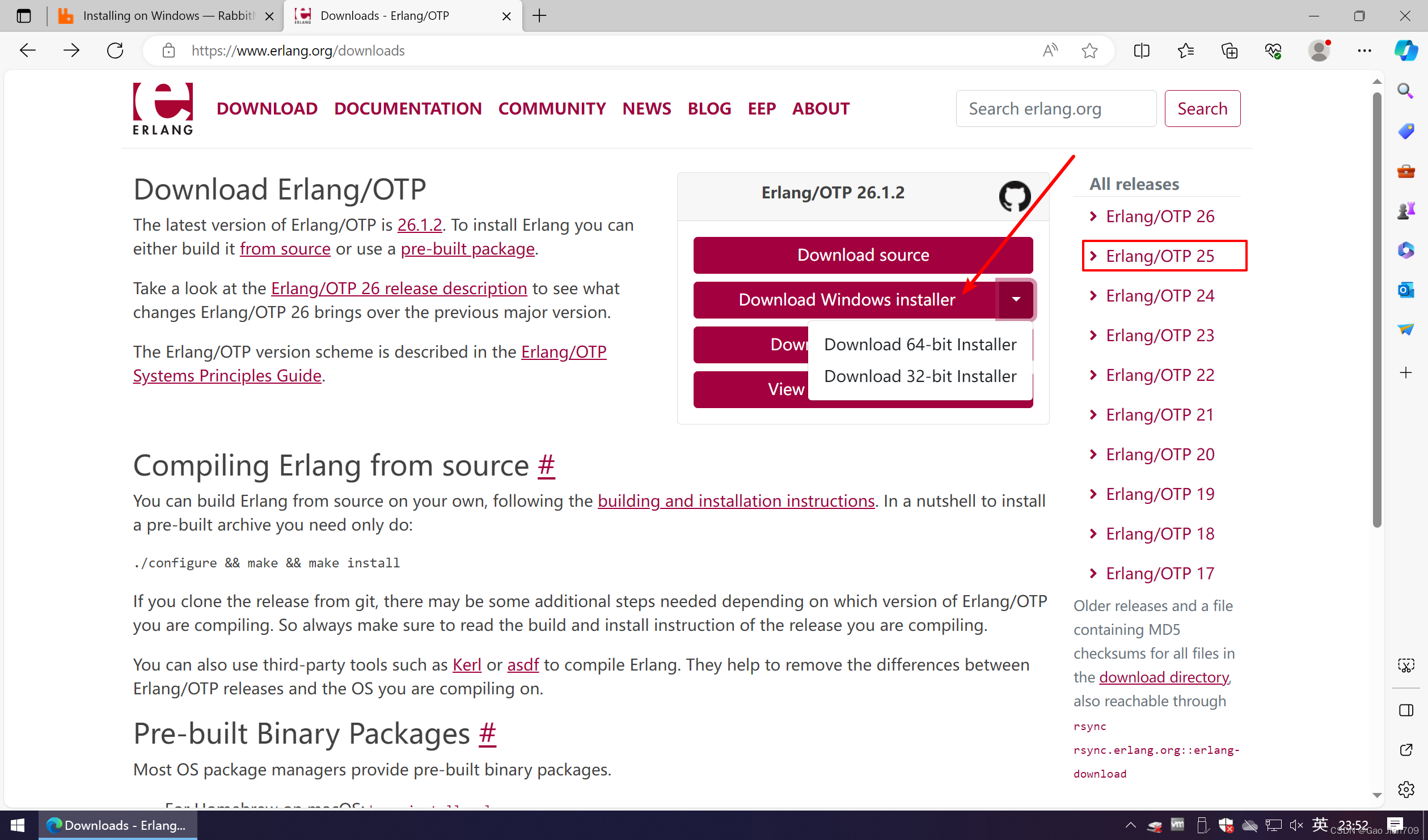1428x840 pixels.
Task: Click the Erlang logo in the header
Action: point(163,109)
